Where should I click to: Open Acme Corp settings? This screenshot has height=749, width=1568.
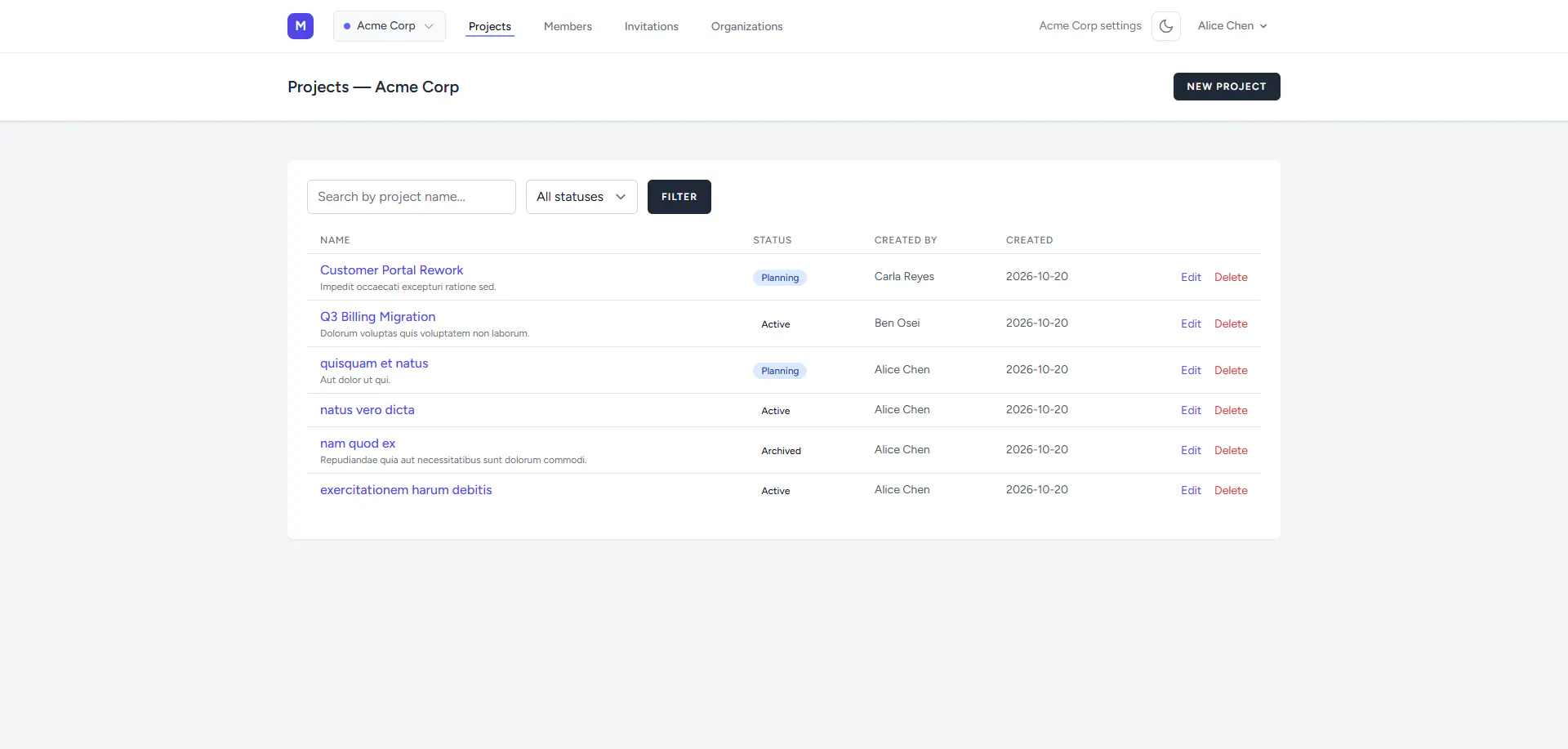(1090, 26)
